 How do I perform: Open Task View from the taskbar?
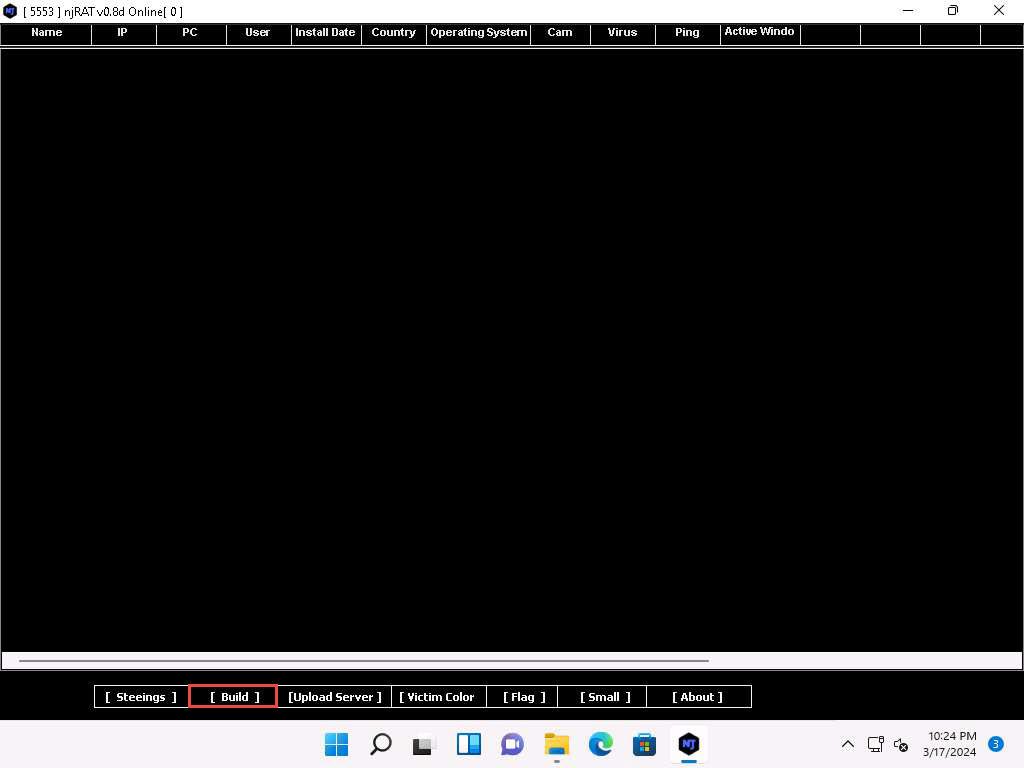(425, 744)
